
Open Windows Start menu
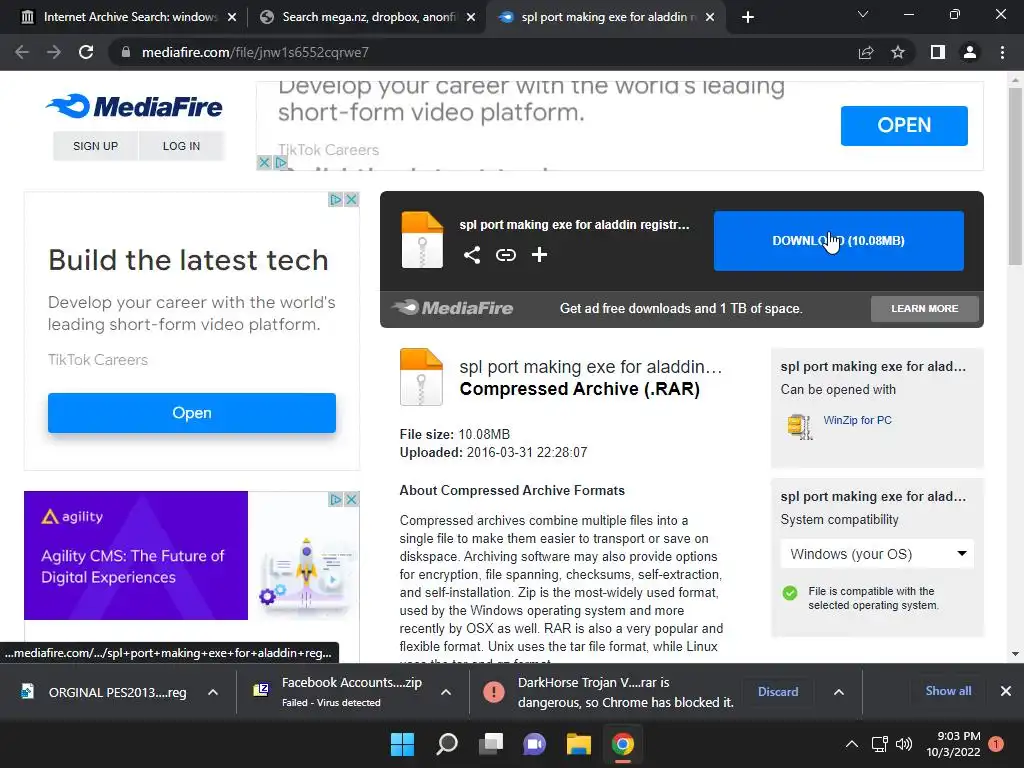click(402, 744)
